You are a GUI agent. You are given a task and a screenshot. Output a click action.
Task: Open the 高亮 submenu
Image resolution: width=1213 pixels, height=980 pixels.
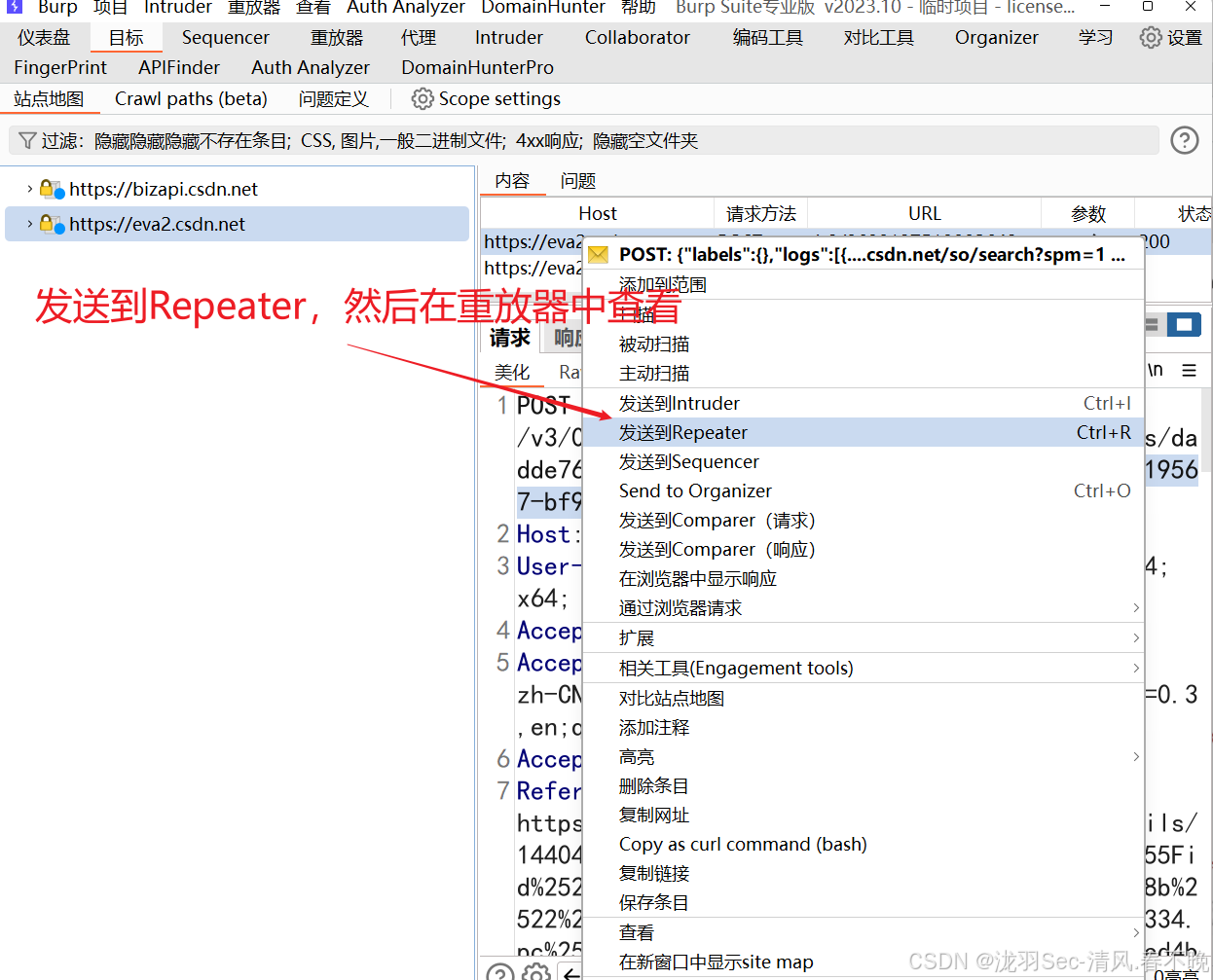coord(863,756)
